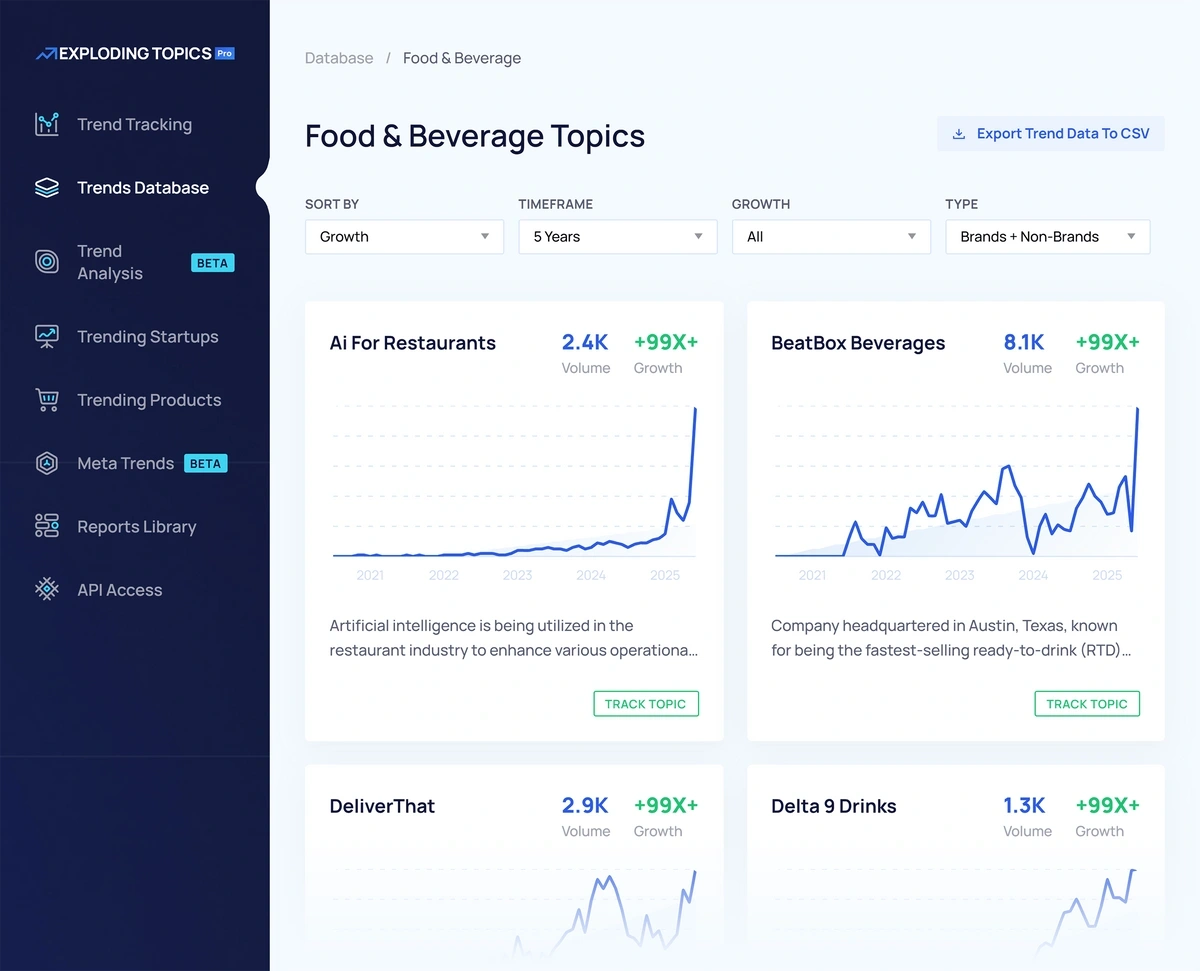The width and height of the screenshot is (1200, 971).
Task: Click the Database breadcrumb link
Action: [339, 58]
